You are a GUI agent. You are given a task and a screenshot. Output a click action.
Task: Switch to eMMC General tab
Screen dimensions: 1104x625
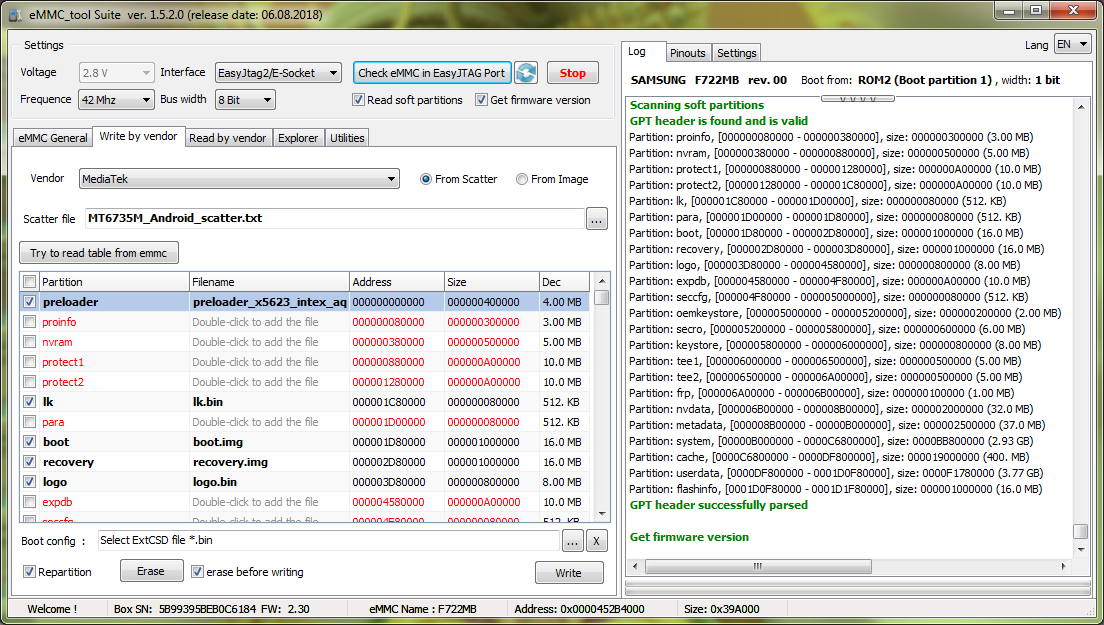click(53, 138)
